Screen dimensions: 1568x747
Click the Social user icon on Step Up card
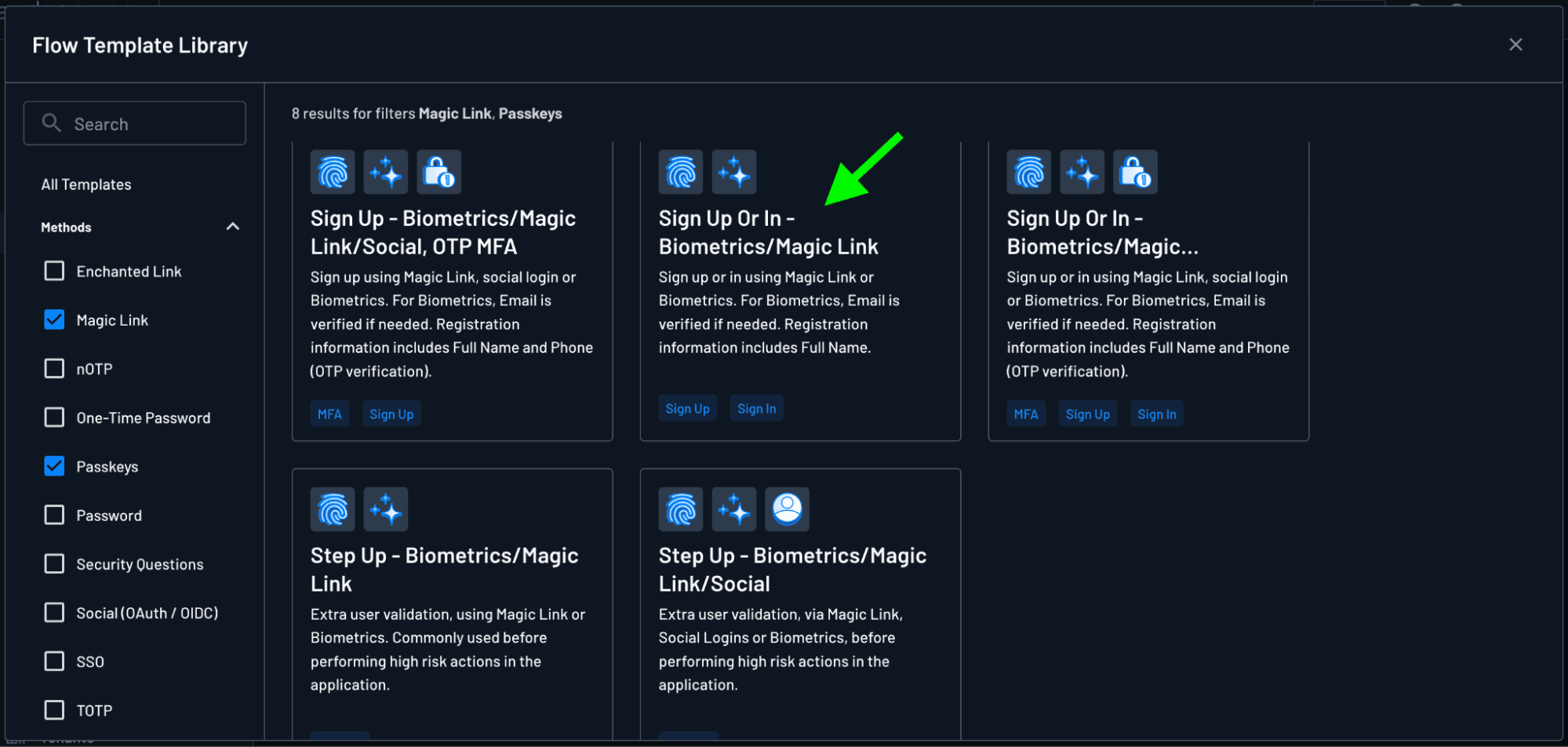click(x=787, y=508)
